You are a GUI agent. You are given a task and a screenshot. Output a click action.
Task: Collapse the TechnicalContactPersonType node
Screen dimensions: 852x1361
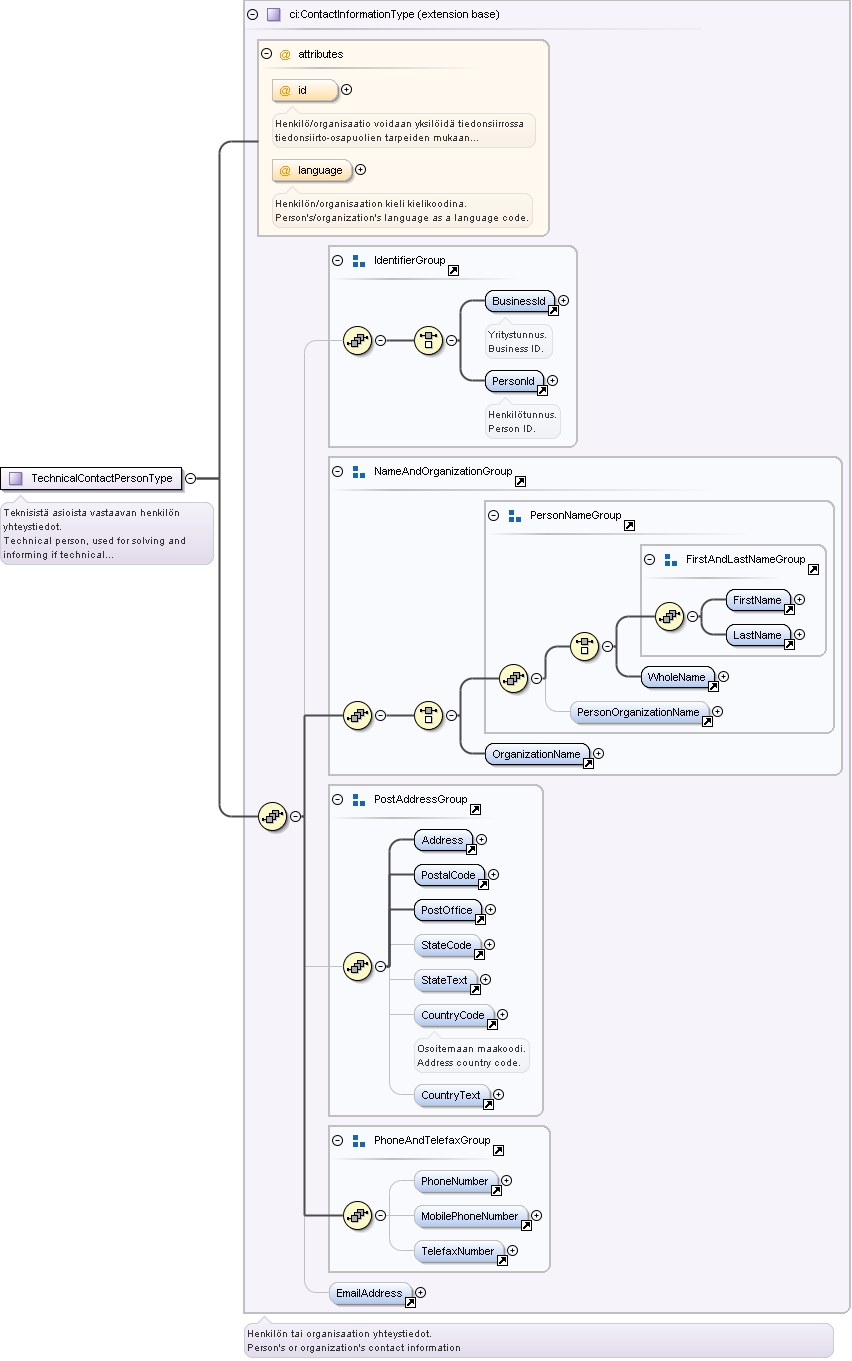pos(190,478)
